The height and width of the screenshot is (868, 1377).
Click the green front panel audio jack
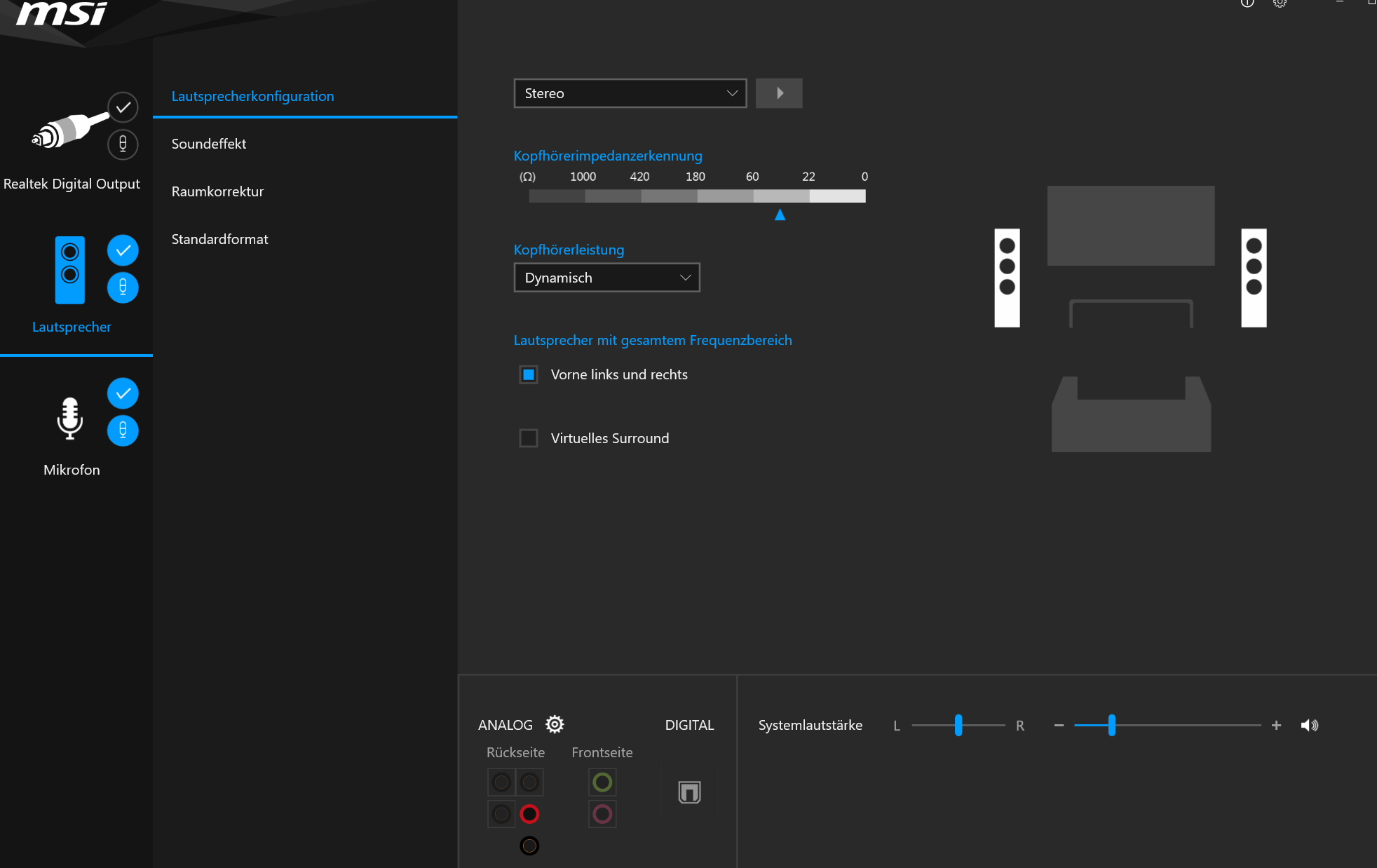coord(602,782)
